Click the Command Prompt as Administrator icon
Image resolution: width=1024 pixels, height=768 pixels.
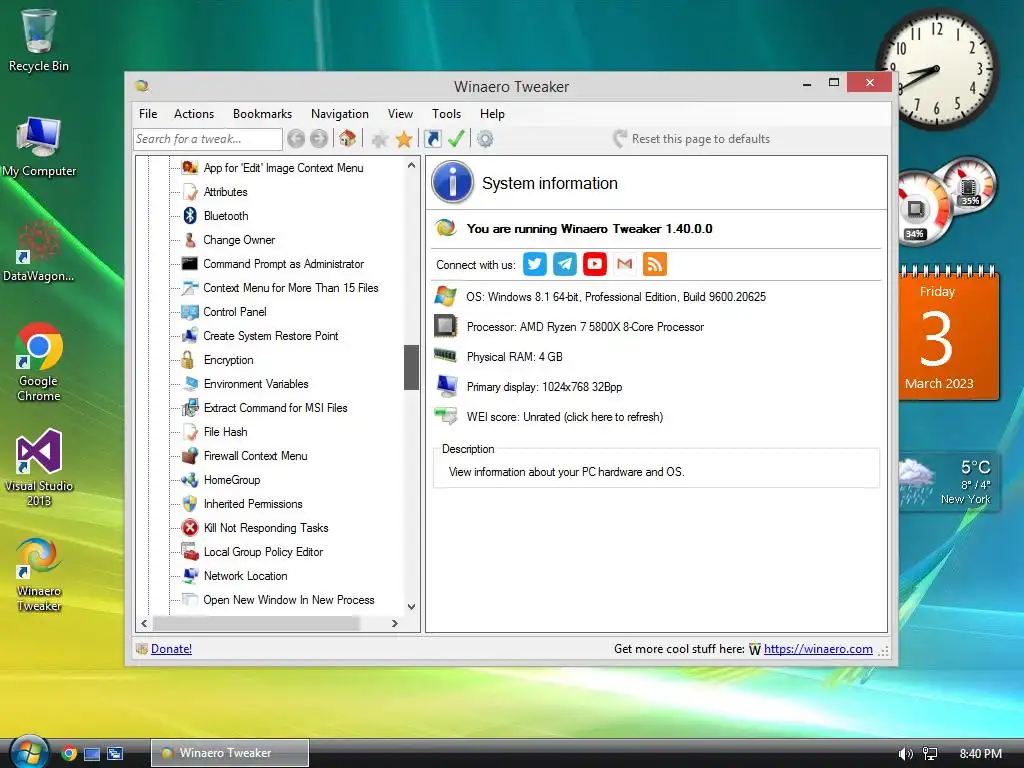pos(189,264)
